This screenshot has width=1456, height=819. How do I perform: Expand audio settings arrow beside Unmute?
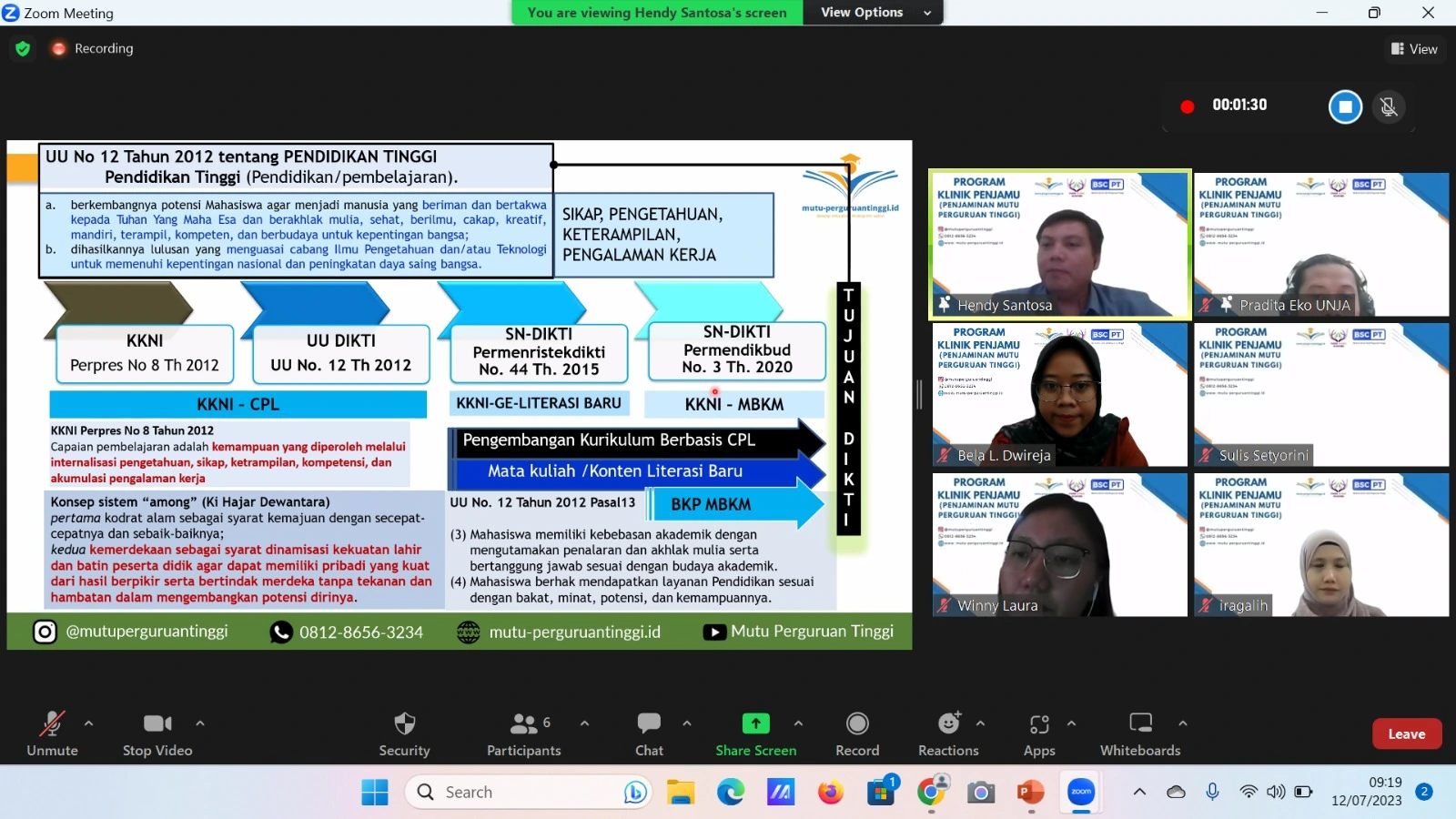[x=88, y=723]
